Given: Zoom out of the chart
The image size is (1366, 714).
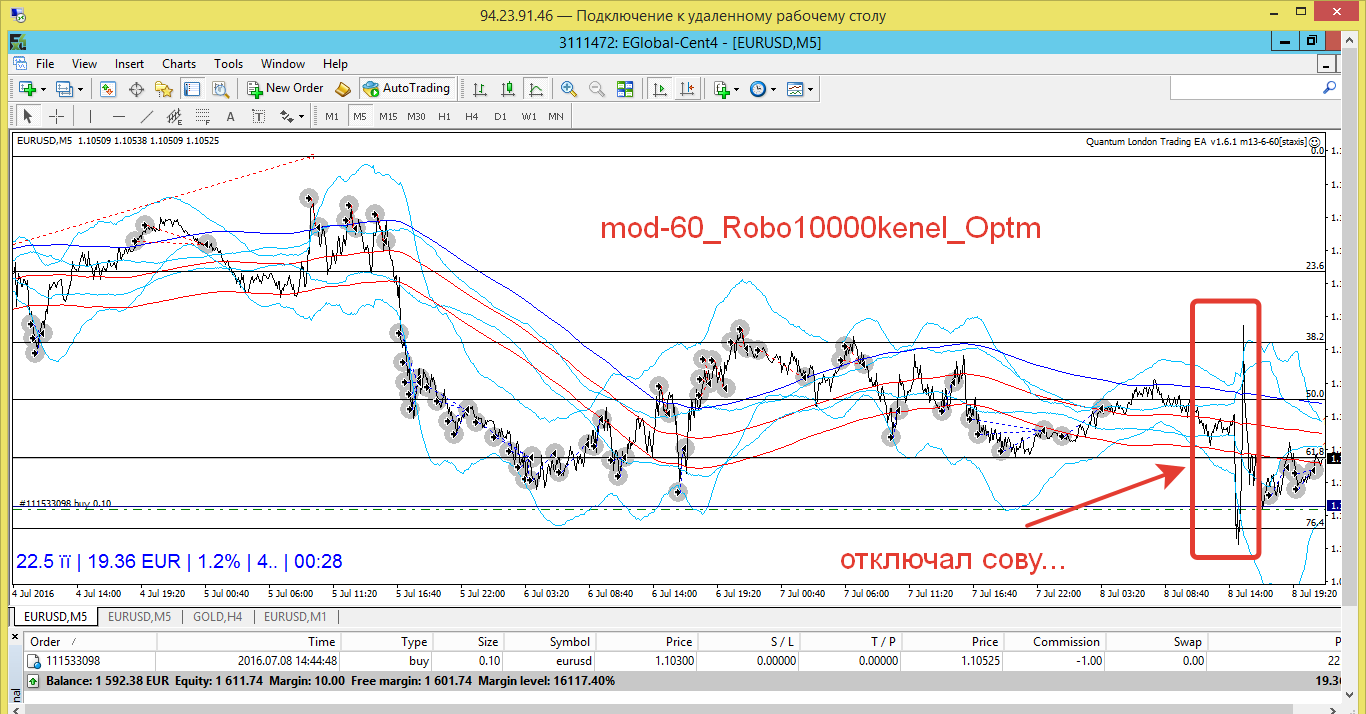Looking at the screenshot, I should click(x=597, y=89).
